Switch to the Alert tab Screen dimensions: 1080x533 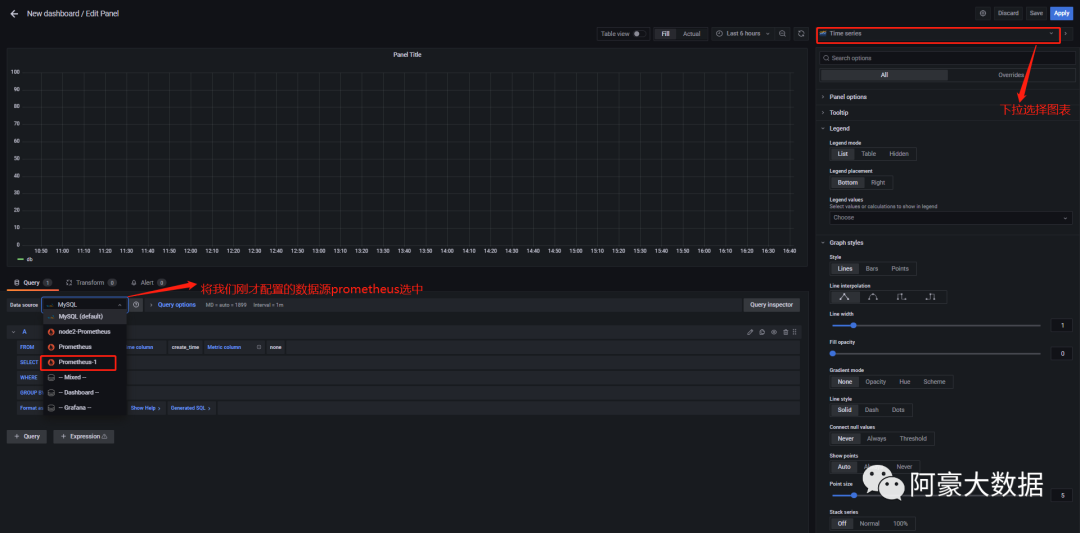147,282
